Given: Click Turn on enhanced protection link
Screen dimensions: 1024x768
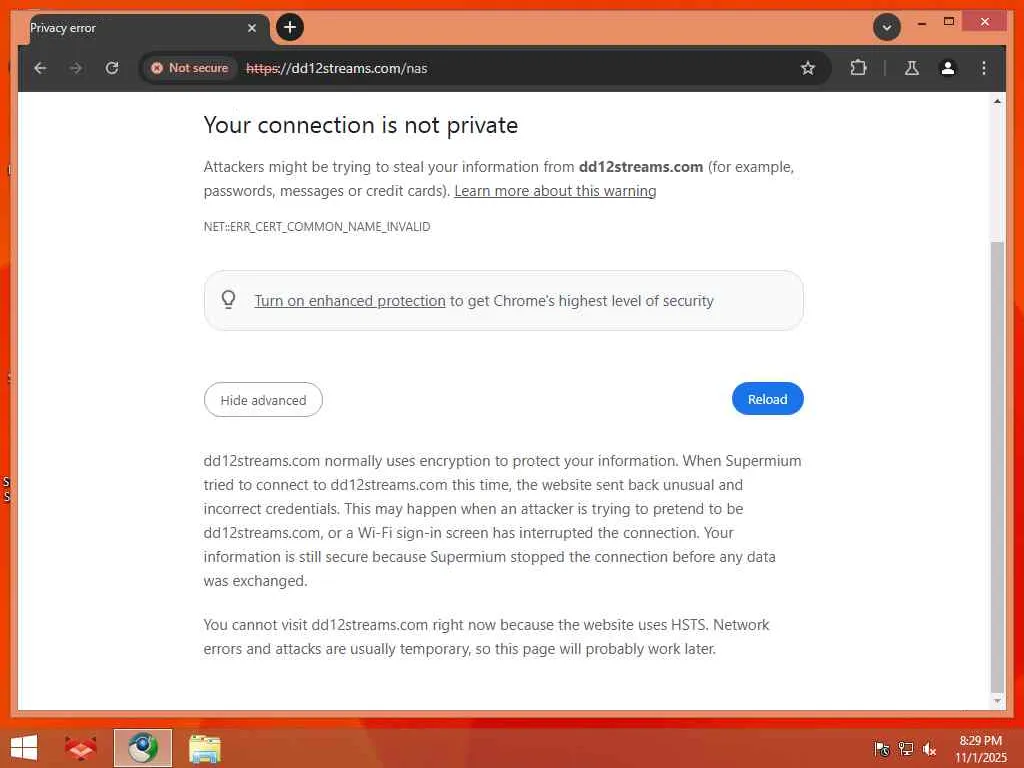Looking at the screenshot, I should tap(350, 301).
